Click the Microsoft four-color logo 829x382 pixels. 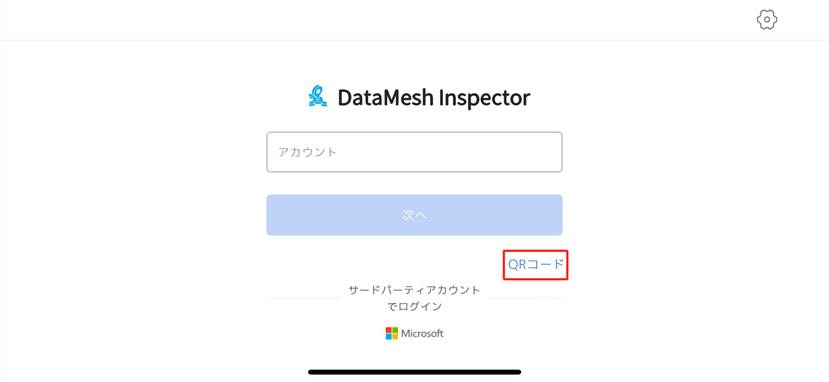(392, 333)
